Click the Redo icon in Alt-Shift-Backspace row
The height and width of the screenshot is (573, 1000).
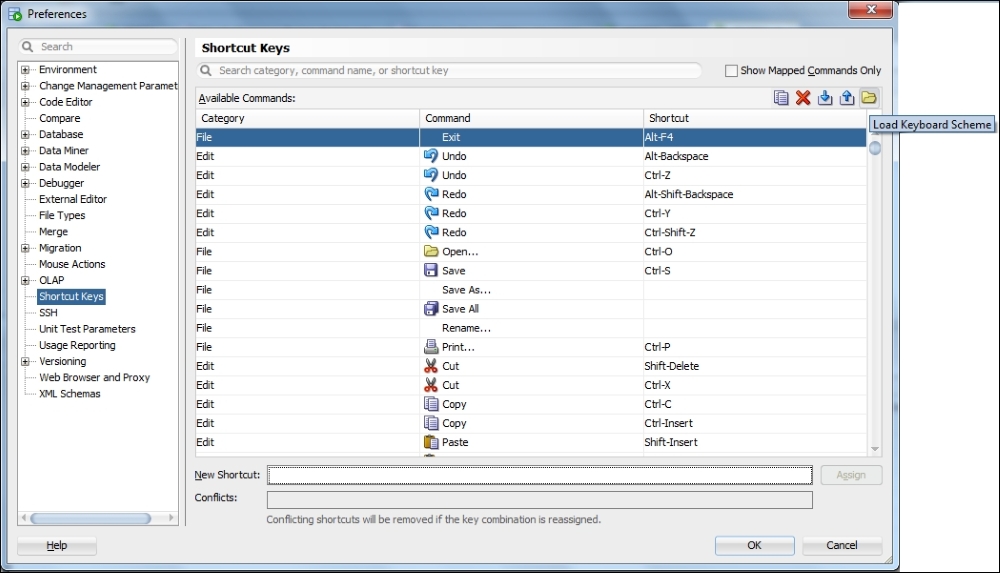(431, 194)
